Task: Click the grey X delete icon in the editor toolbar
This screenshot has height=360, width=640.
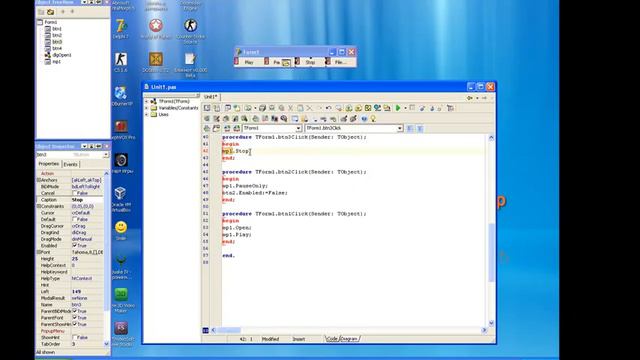Action: [x=309, y=108]
